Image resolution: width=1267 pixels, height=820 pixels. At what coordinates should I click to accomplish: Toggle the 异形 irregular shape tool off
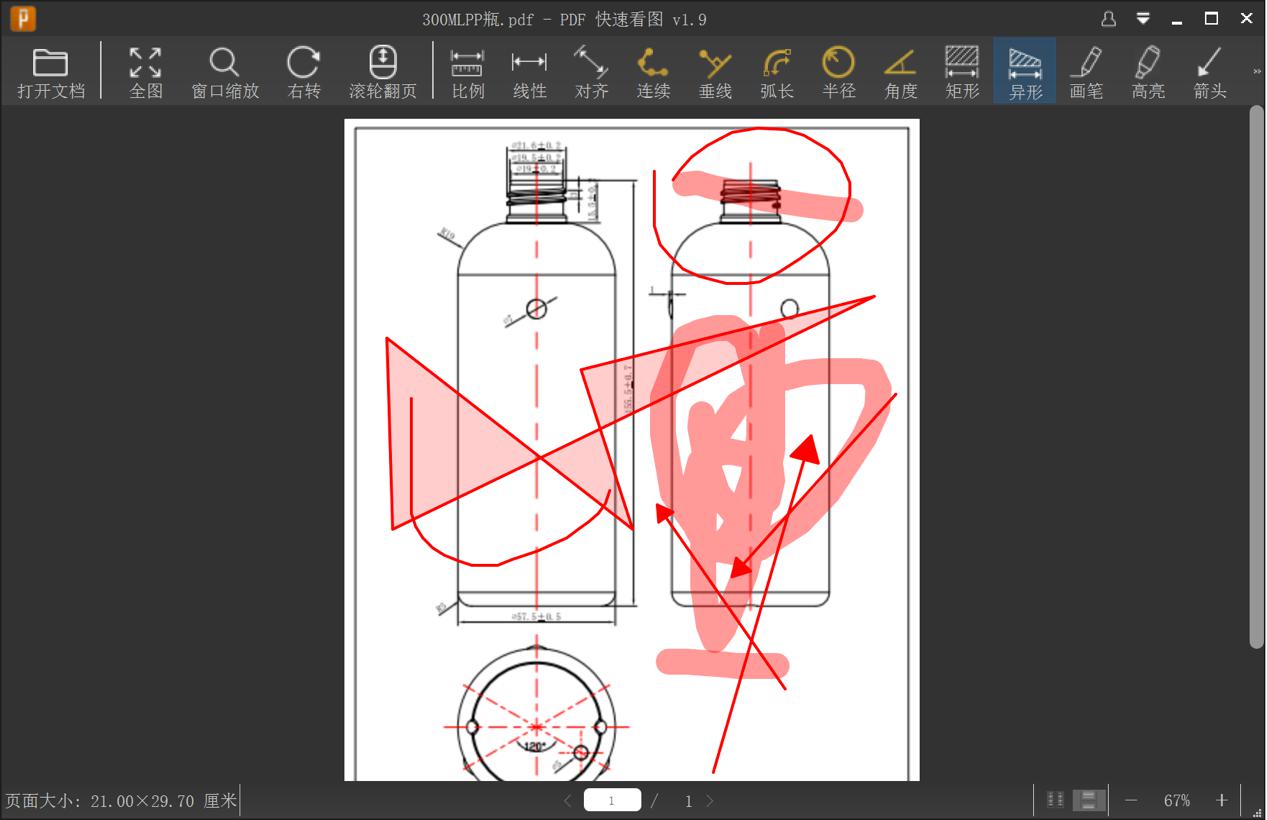[1024, 70]
